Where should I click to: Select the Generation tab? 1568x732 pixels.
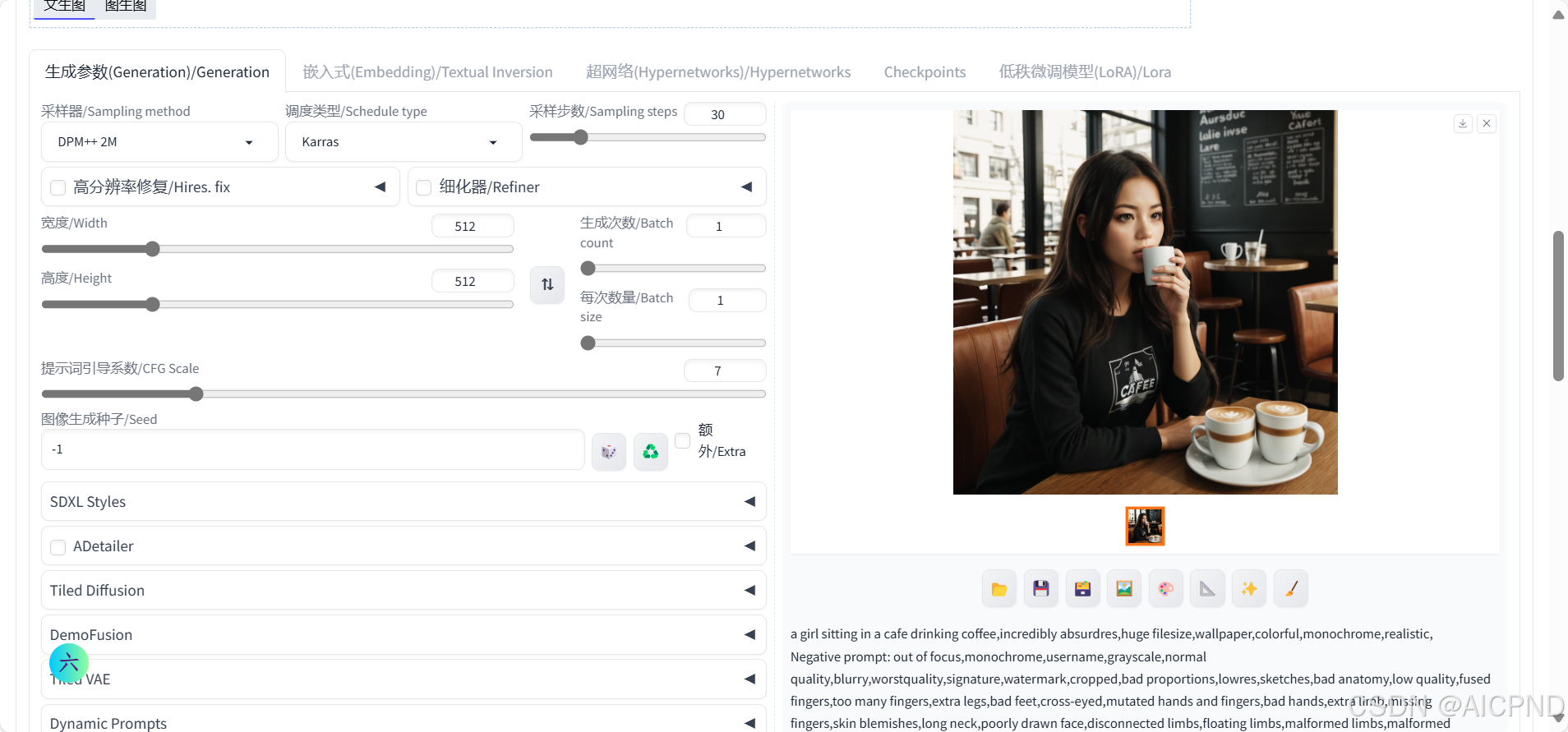click(157, 71)
